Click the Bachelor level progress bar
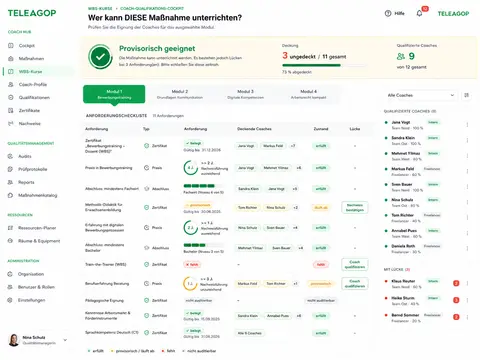The width and height of the screenshot is (480, 360). click(203, 245)
